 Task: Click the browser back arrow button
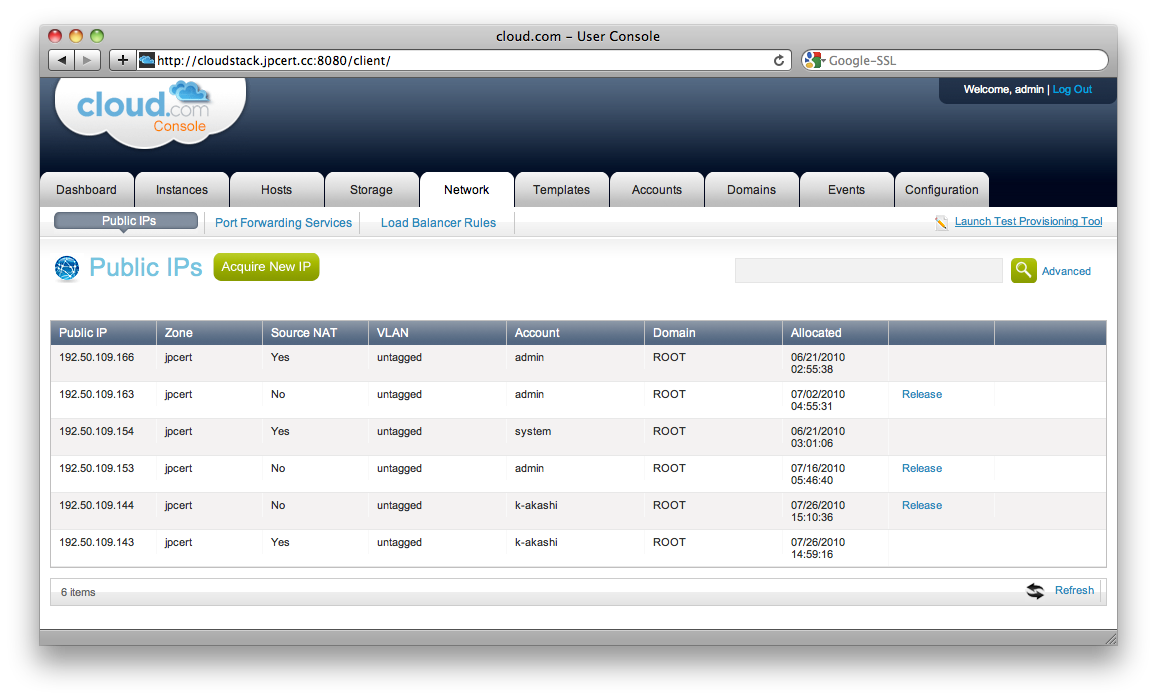pyautogui.click(x=62, y=60)
